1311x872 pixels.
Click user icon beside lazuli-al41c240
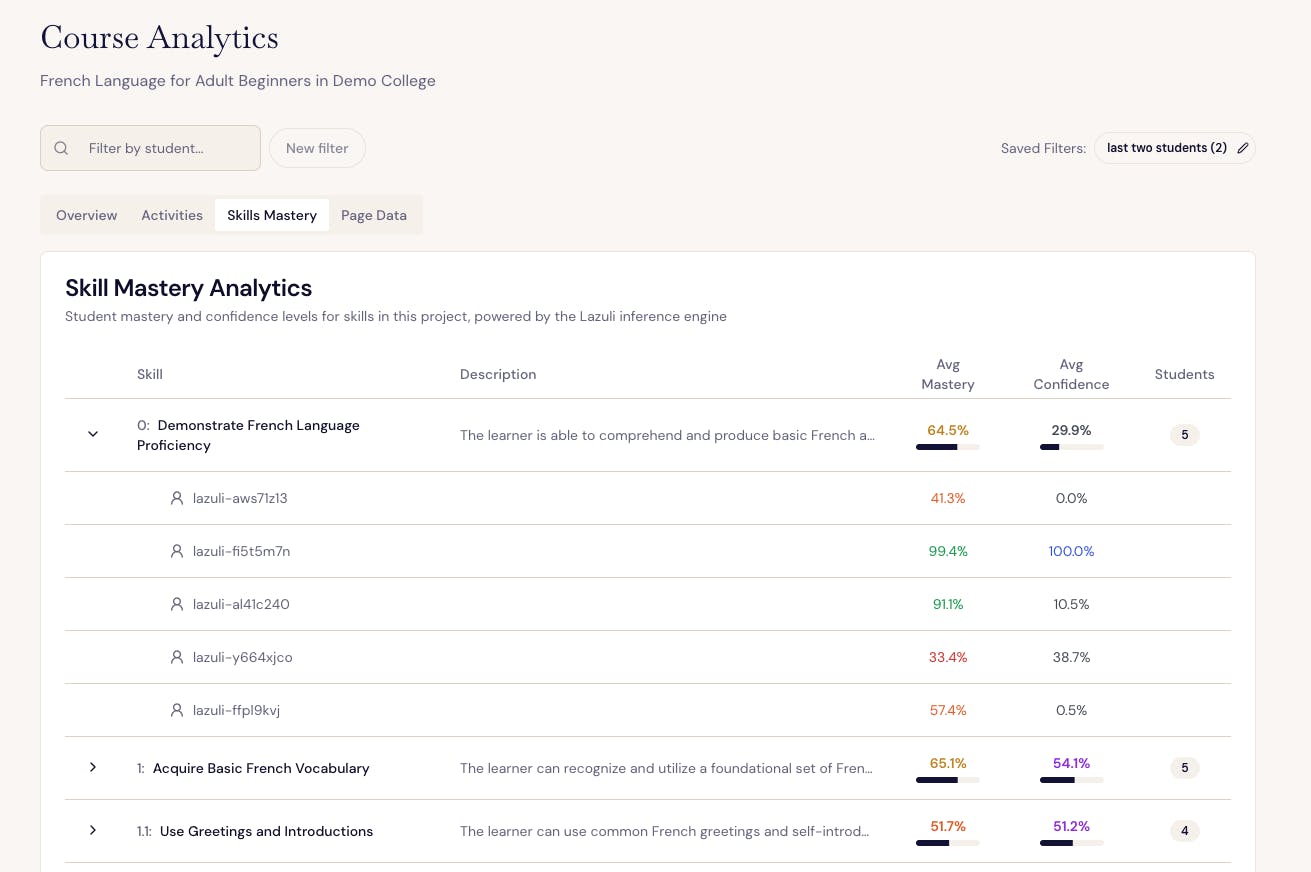177,604
